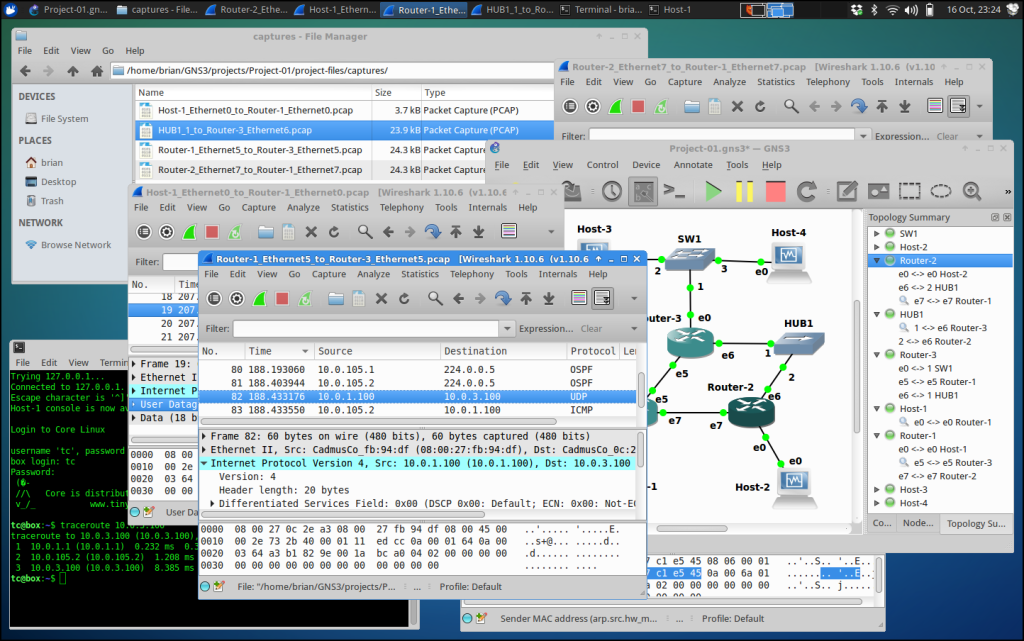This screenshot has width=1024, height=641.
Task: Expand Host-4 in Topology Summary
Action: pos(877,503)
